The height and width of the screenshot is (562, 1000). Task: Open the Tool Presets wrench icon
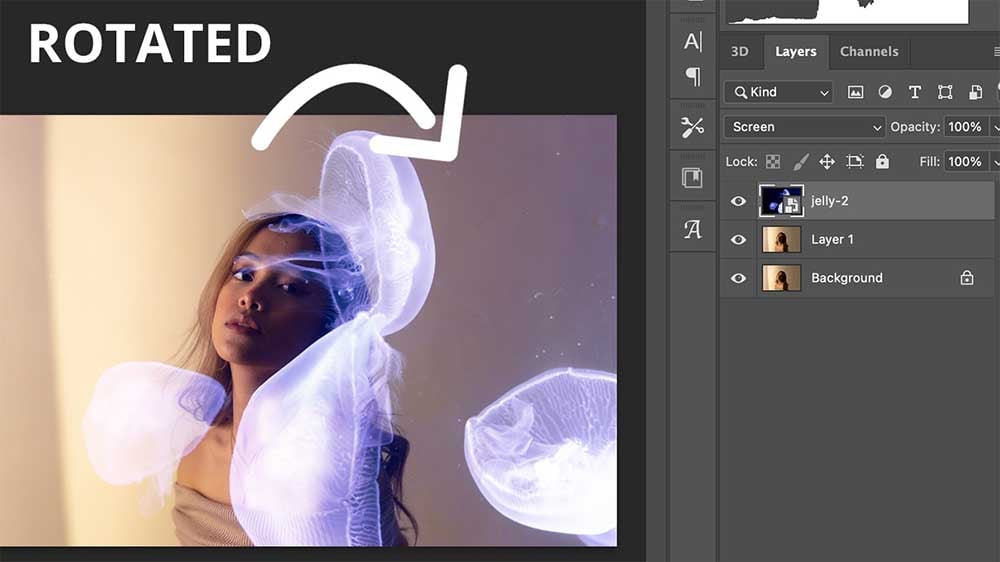[693, 128]
